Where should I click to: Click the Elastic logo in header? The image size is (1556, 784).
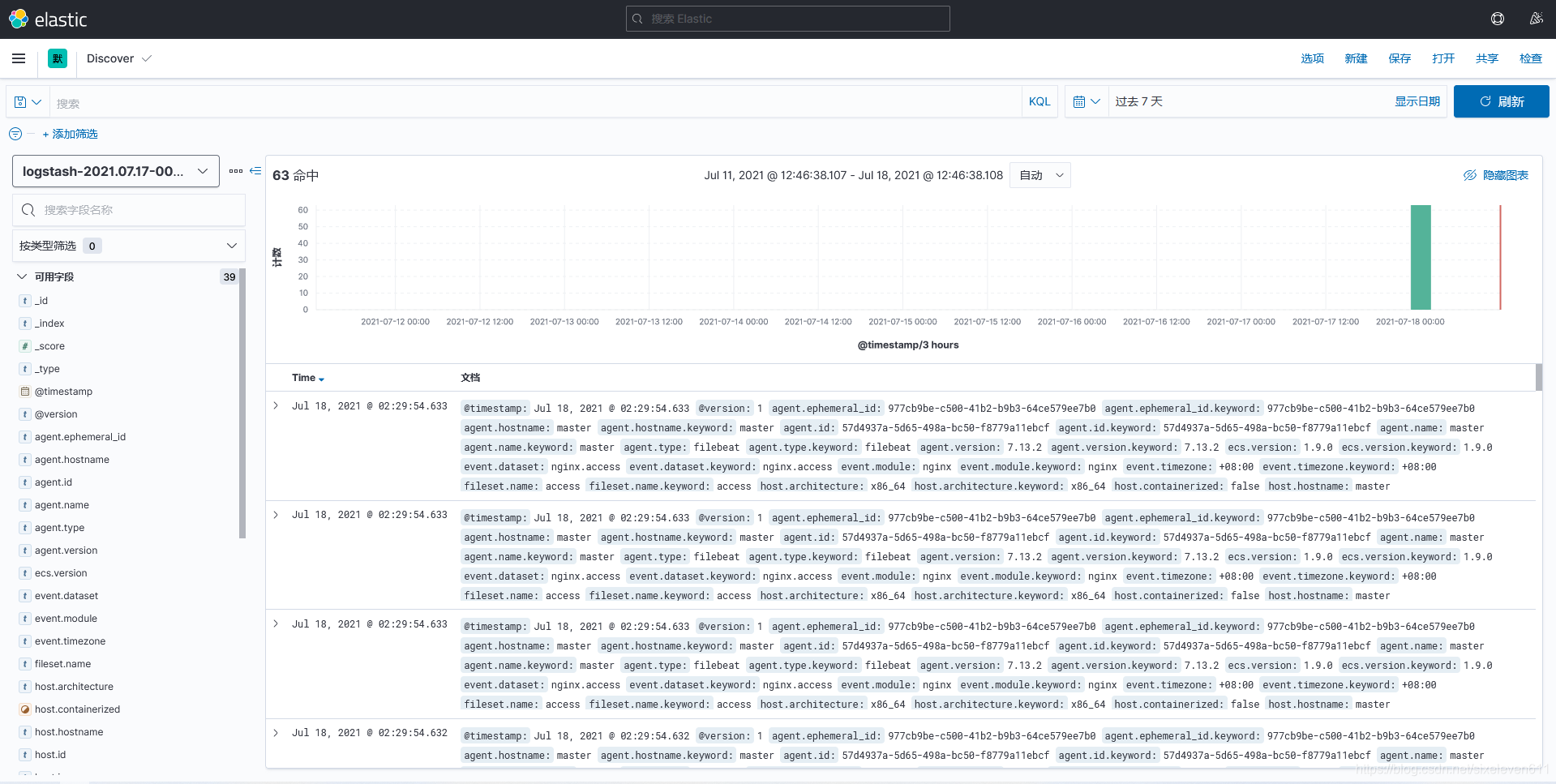[x=48, y=19]
